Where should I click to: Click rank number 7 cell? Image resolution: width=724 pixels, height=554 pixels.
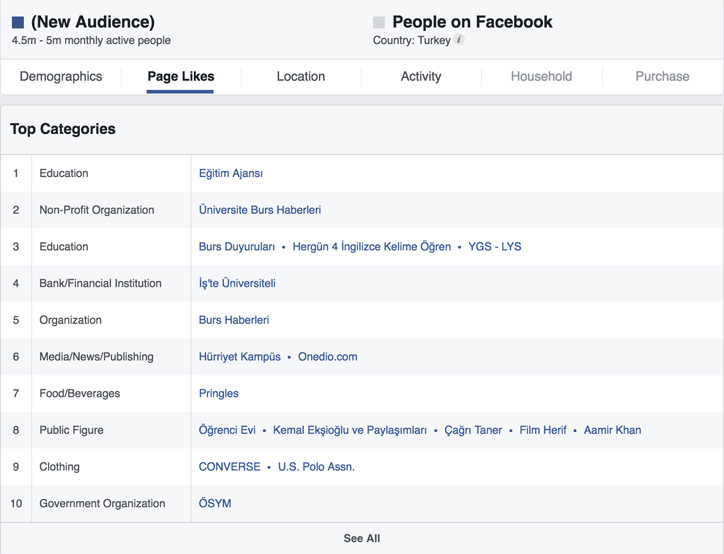click(x=16, y=393)
